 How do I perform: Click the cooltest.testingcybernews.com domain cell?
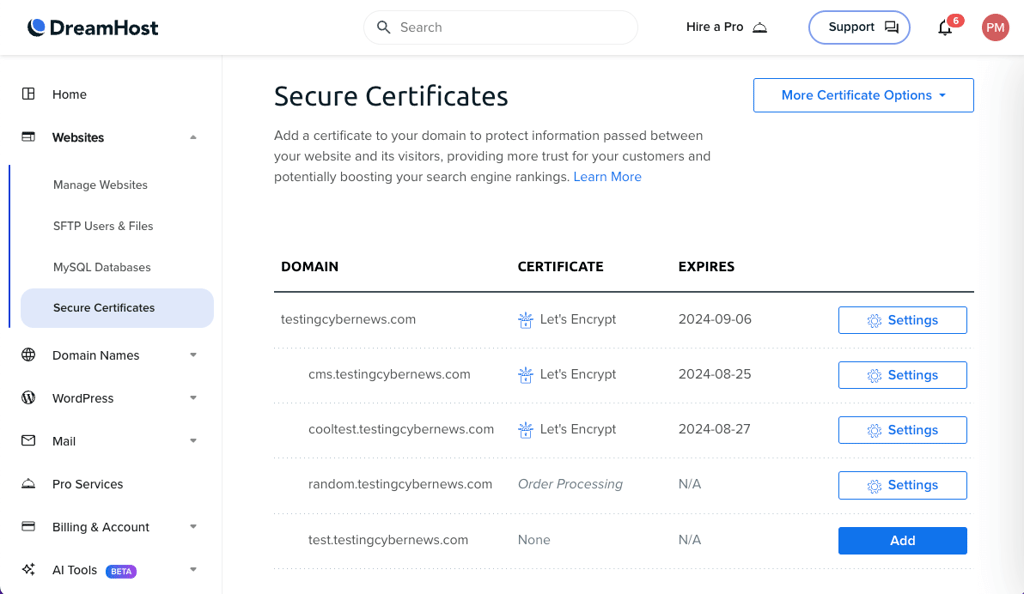401,429
